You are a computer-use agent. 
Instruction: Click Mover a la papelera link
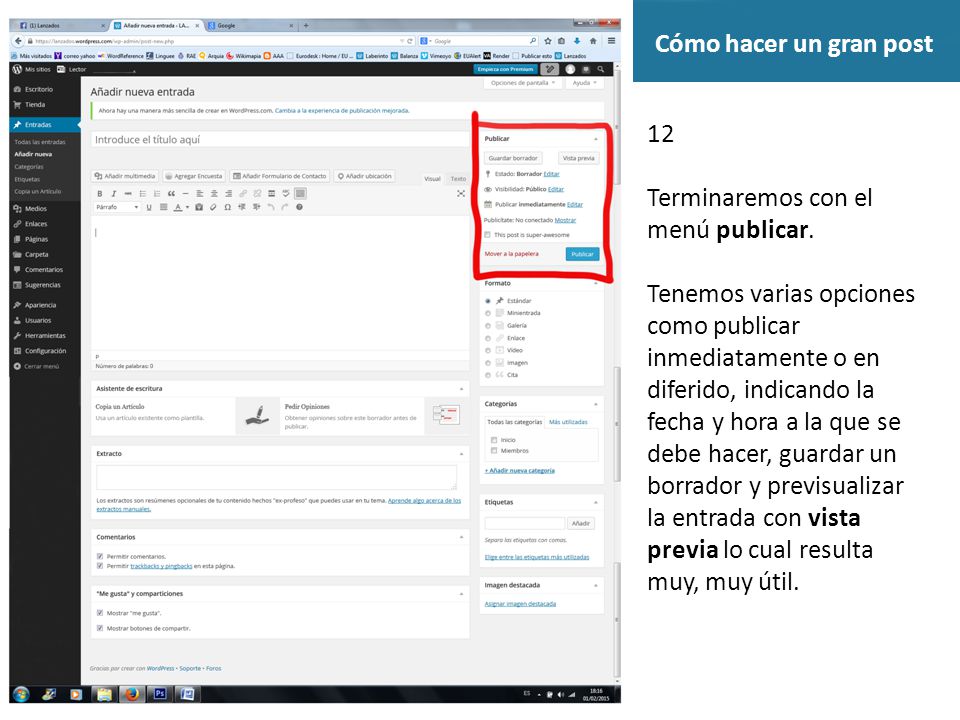coord(512,254)
